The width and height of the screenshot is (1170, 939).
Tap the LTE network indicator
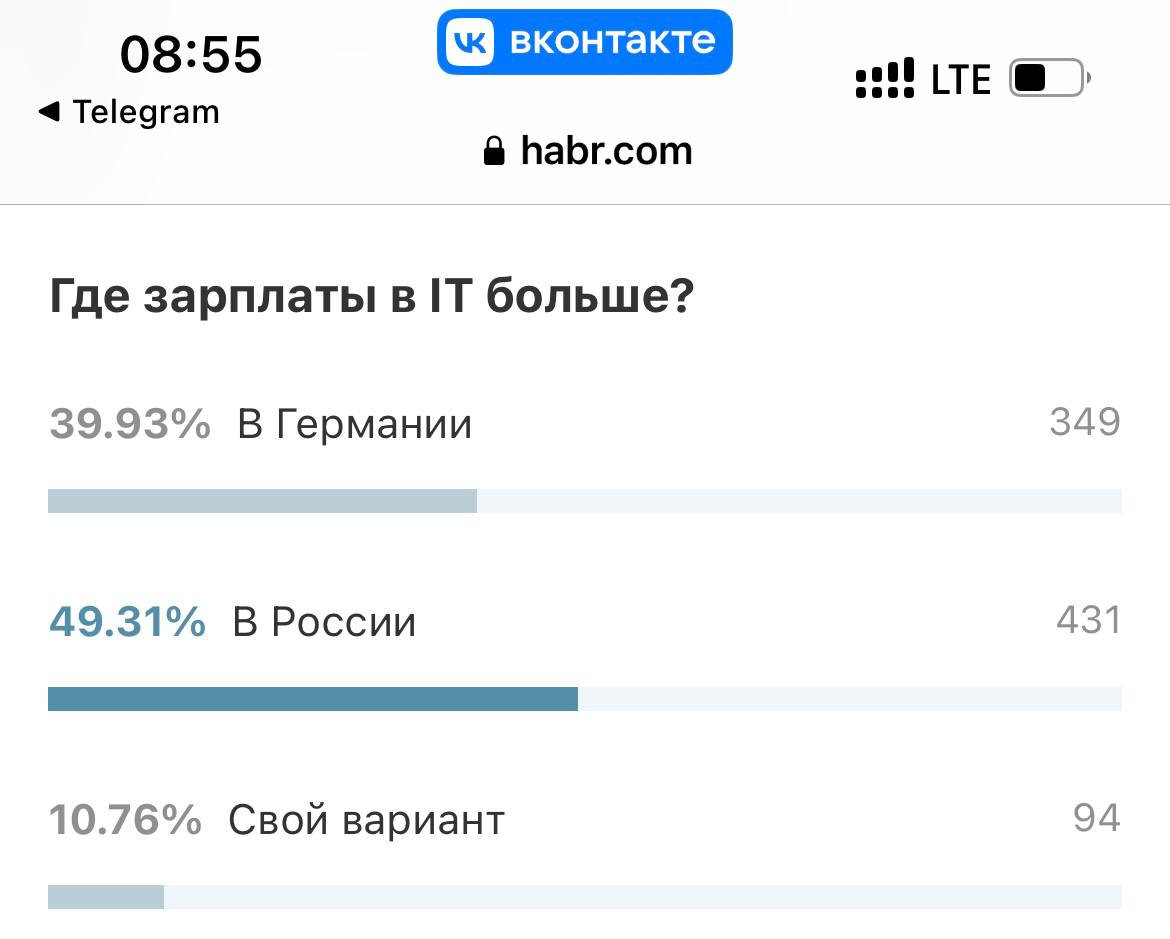click(x=960, y=79)
